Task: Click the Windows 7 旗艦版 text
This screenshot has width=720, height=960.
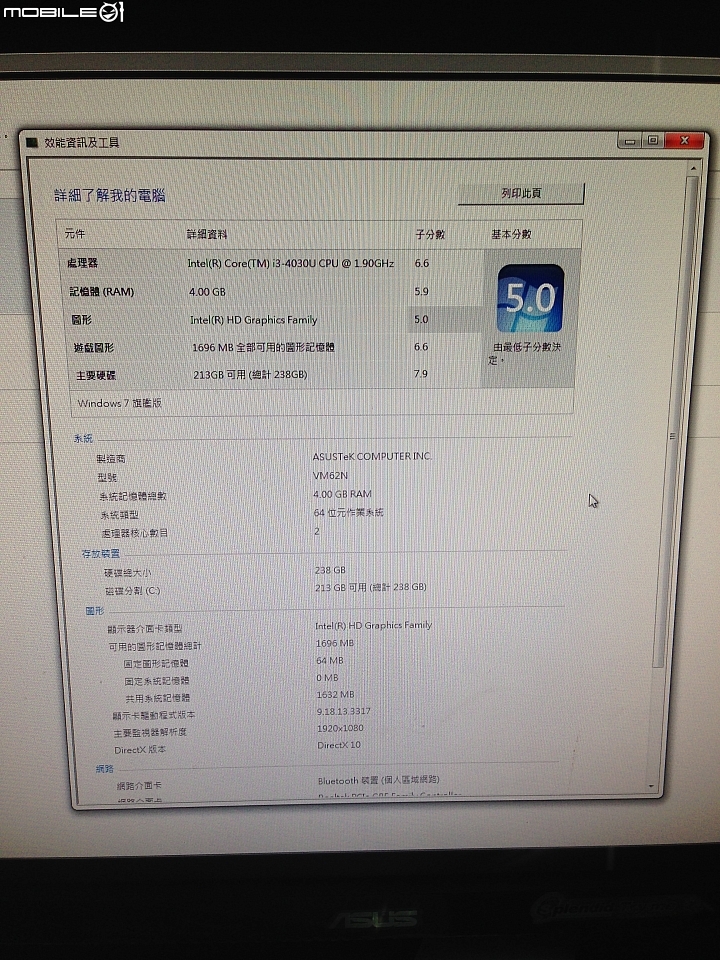Action: tap(120, 403)
